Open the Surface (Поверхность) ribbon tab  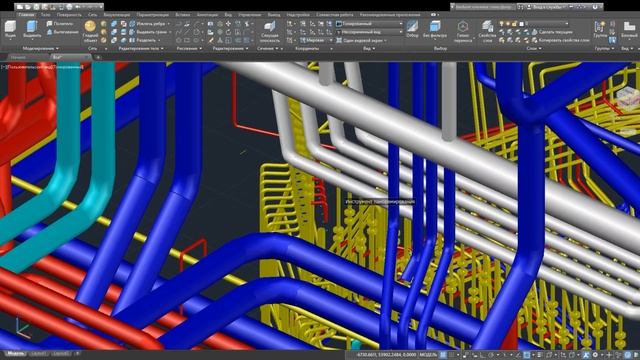pyautogui.click(x=69, y=15)
